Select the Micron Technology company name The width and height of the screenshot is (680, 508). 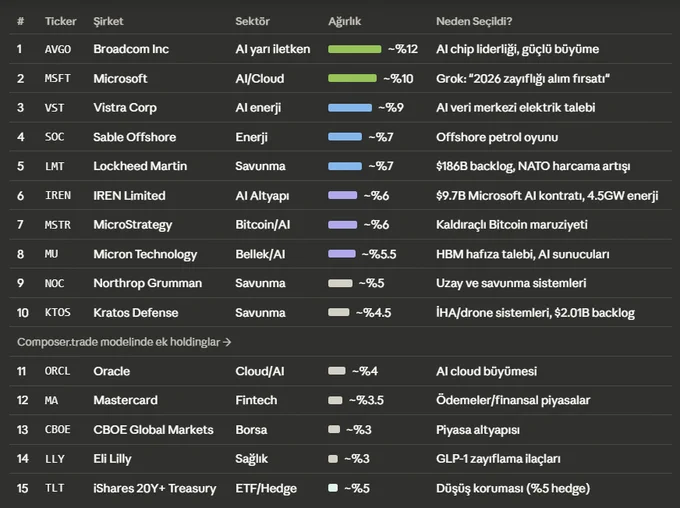[x=145, y=254]
